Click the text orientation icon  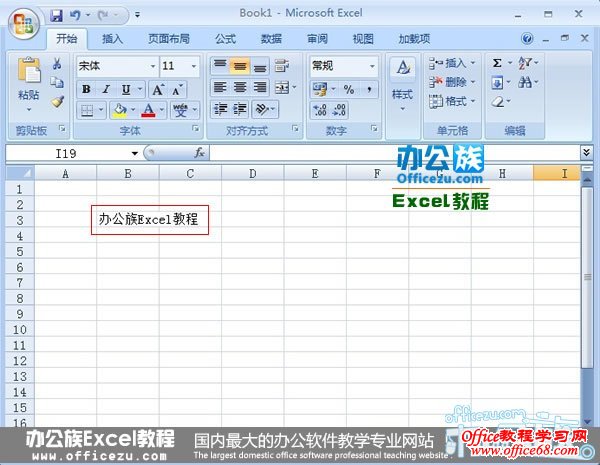pyautogui.click(x=262, y=110)
